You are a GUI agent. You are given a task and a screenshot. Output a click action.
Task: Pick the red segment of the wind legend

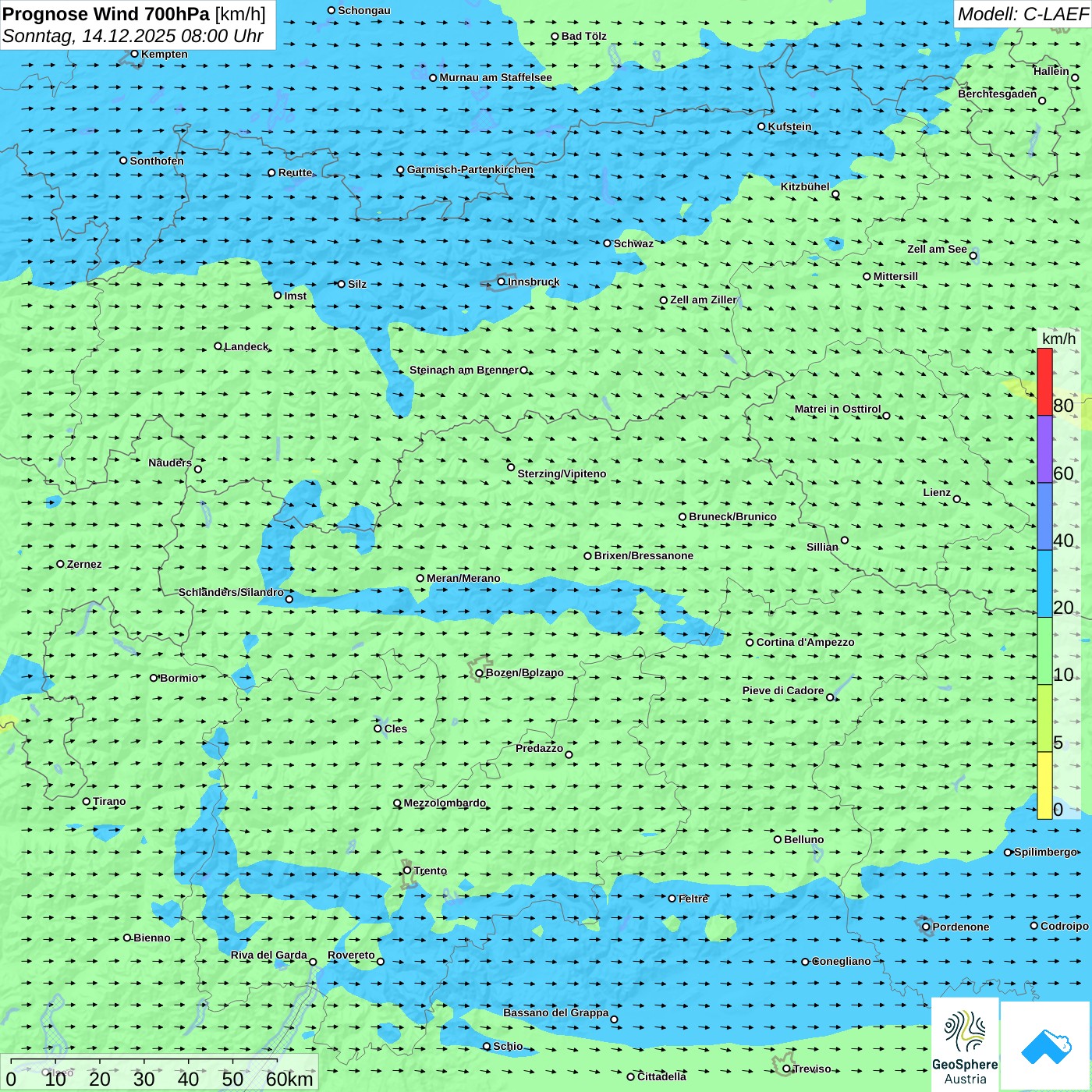click(1044, 381)
